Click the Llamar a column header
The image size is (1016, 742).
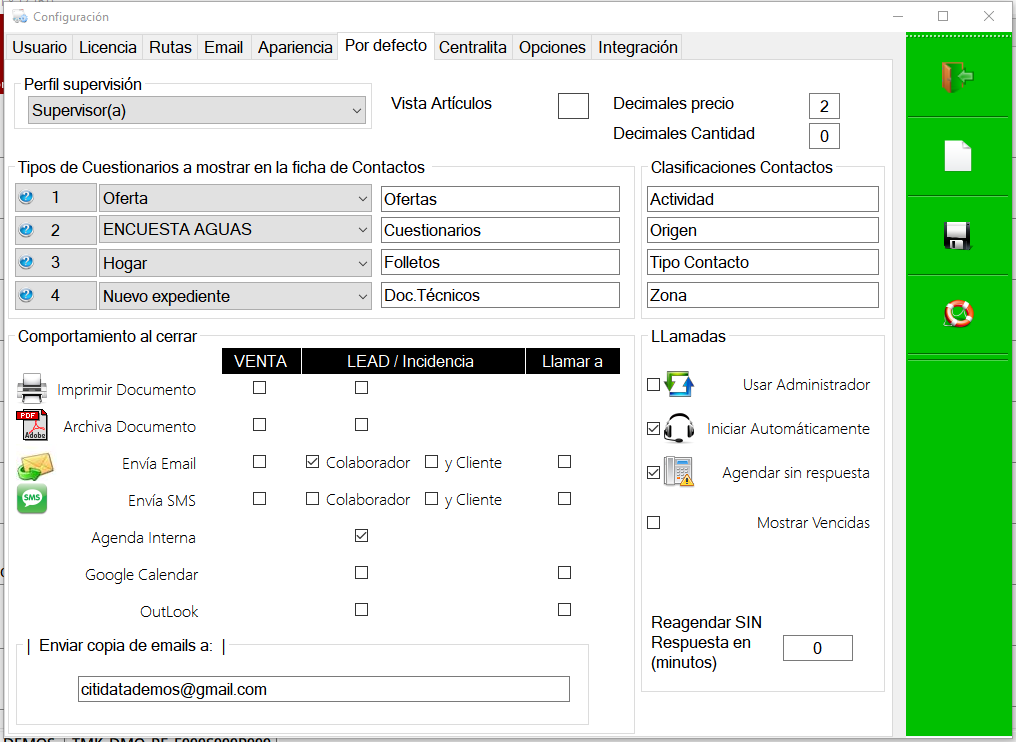[572, 361]
